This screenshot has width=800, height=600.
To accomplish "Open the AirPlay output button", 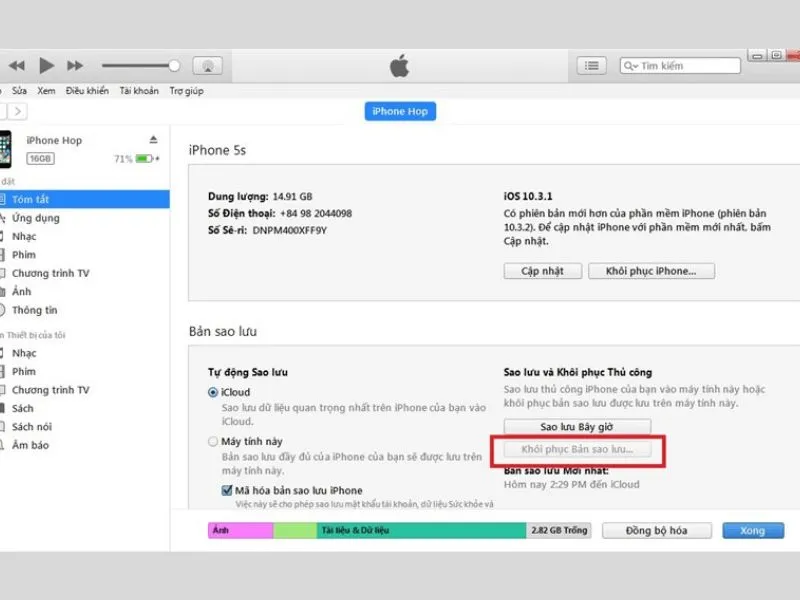I will pos(207,66).
